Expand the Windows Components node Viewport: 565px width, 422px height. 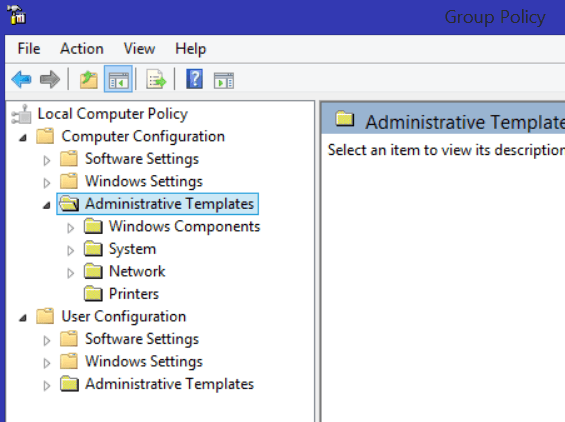(71, 228)
